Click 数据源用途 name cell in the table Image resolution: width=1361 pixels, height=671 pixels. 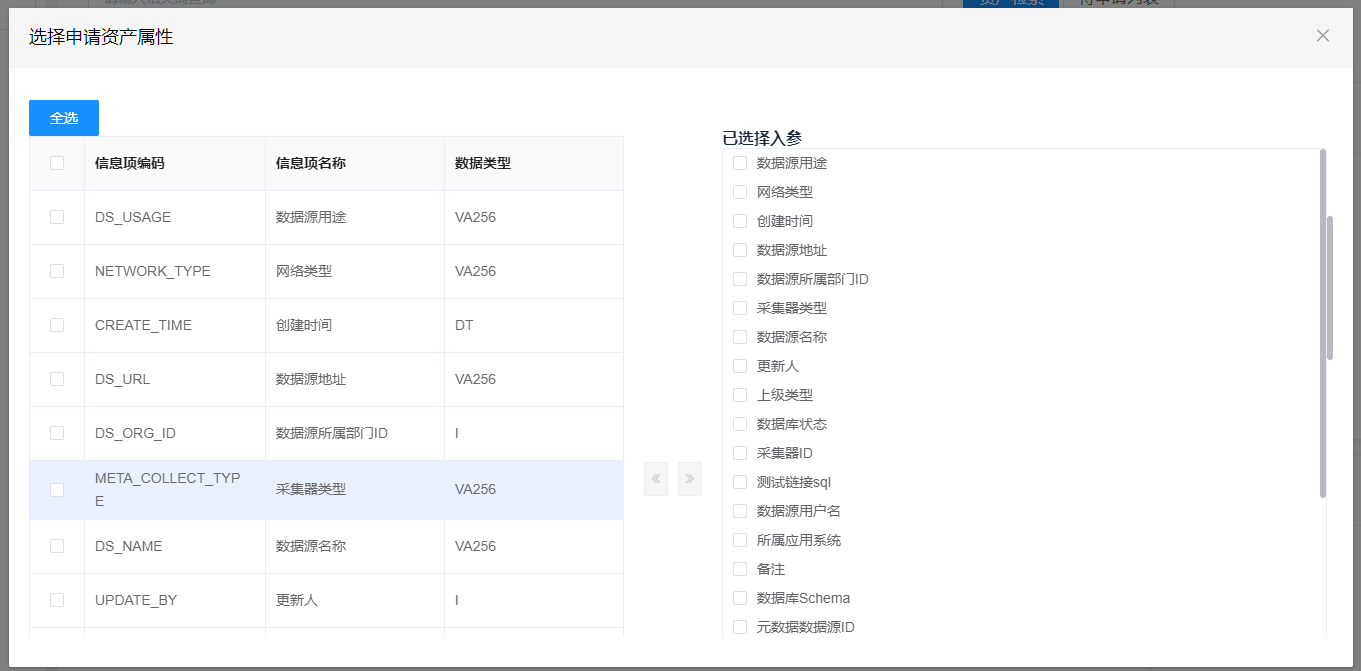(355, 217)
